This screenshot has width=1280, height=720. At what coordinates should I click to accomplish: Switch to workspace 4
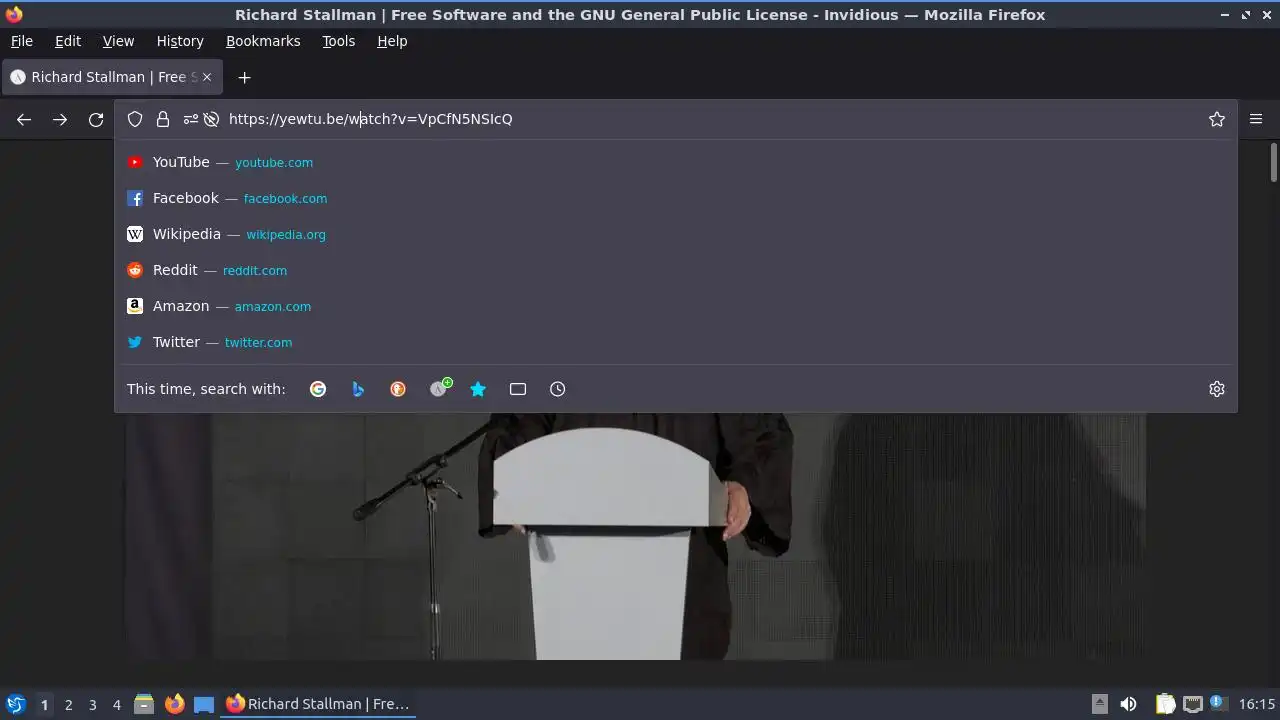[x=116, y=704]
